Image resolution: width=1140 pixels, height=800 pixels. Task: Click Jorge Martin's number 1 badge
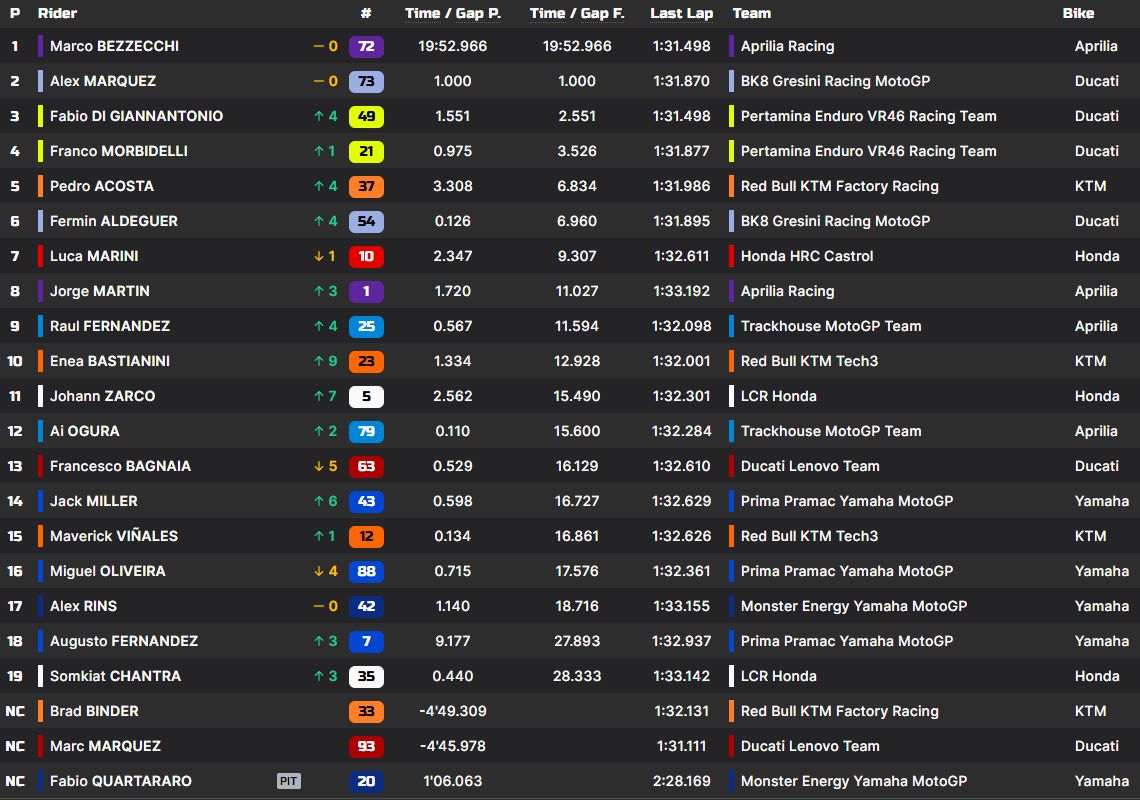click(x=366, y=291)
